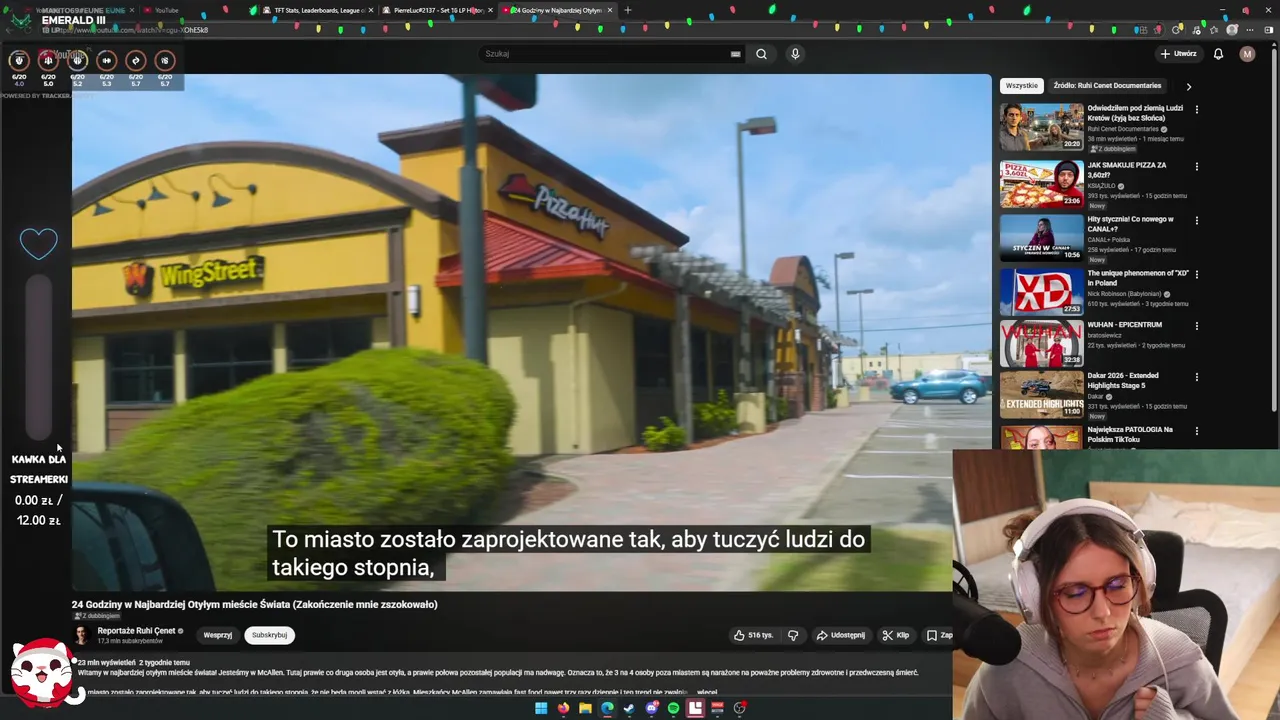Click the YouTube search magnifier button

tap(761, 54)
